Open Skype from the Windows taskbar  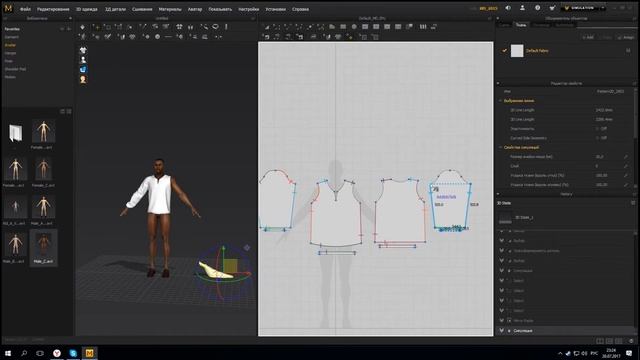point(73,353)
